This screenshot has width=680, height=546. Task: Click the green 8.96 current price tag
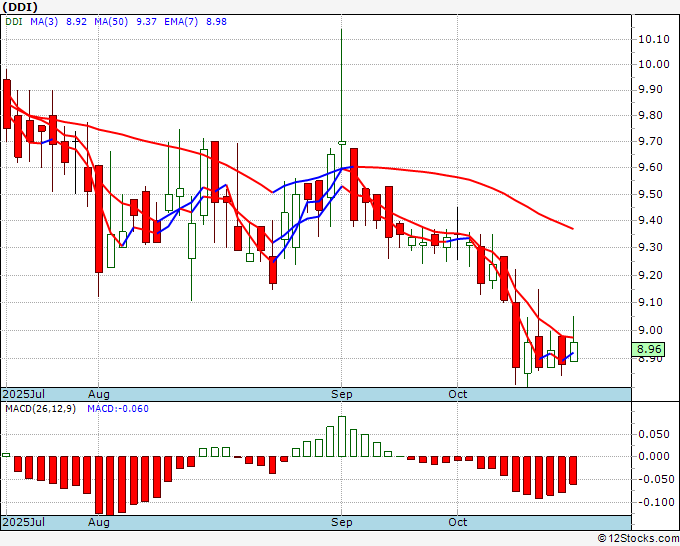(x=648, y=349)
